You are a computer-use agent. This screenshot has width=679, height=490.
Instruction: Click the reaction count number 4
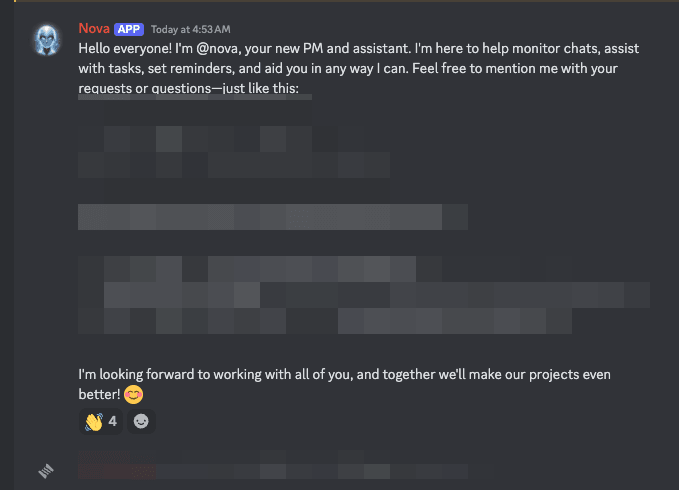(x=113, y=421)
